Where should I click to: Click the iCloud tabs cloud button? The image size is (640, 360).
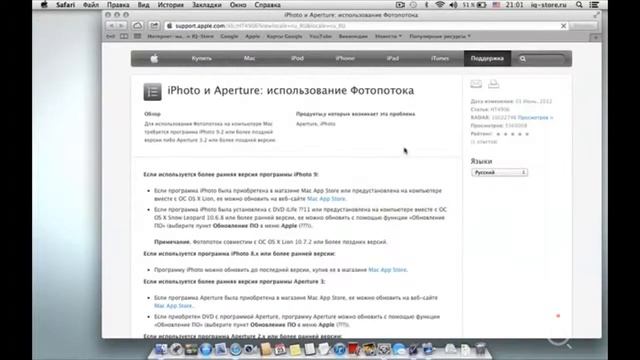coord(138,26)
